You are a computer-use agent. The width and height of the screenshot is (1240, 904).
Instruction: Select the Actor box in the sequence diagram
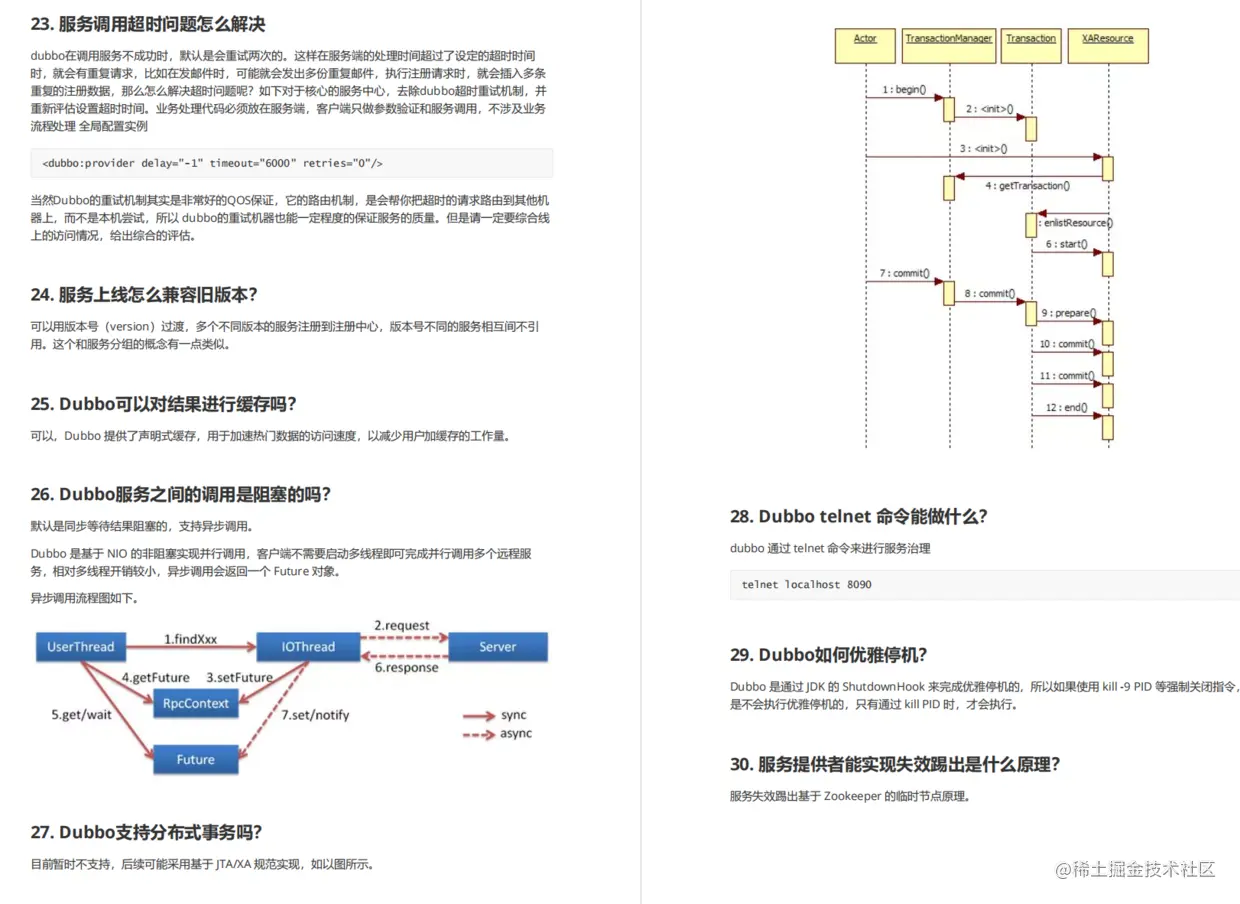(865, 46)
